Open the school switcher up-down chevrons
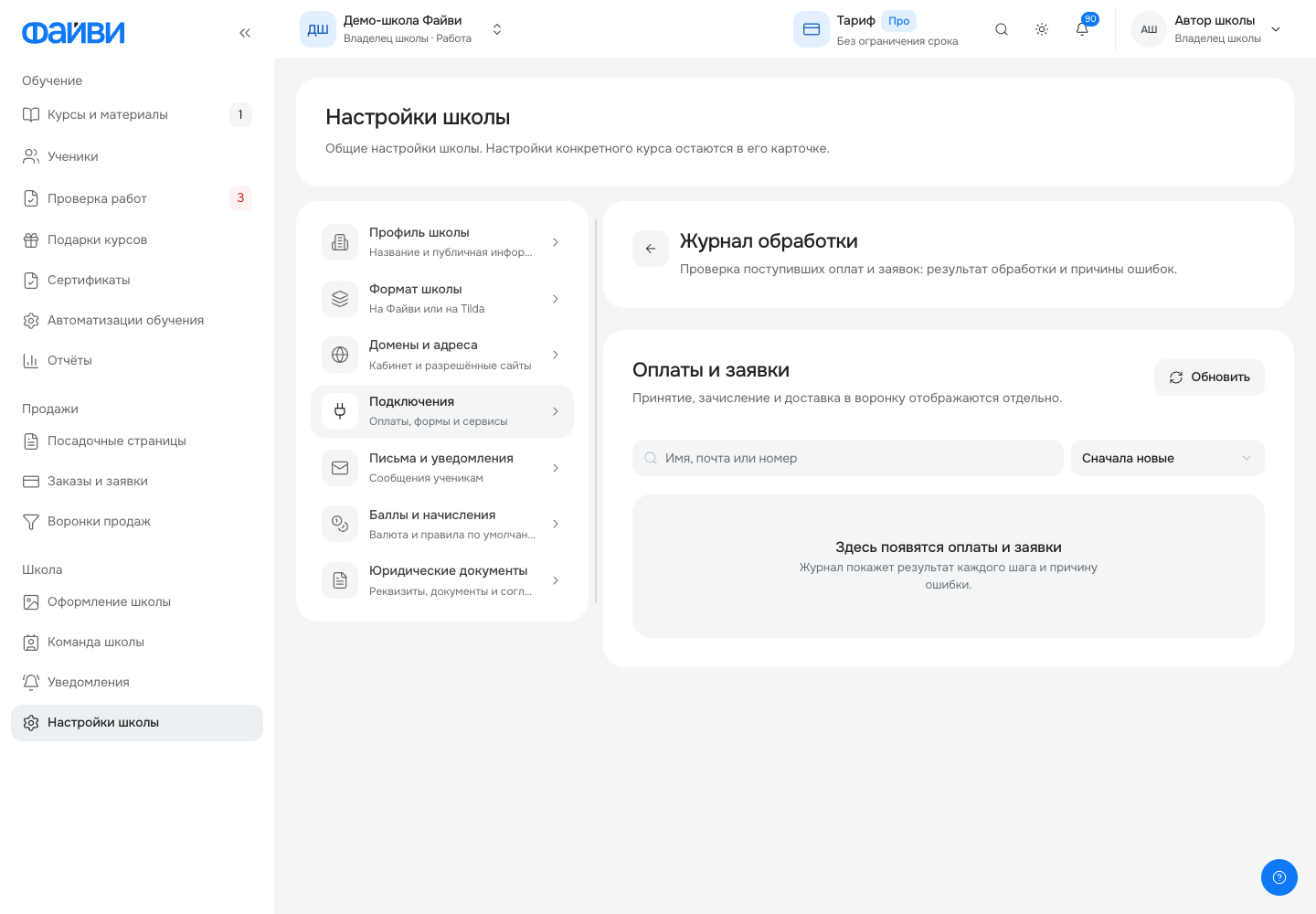 (497, 29)
